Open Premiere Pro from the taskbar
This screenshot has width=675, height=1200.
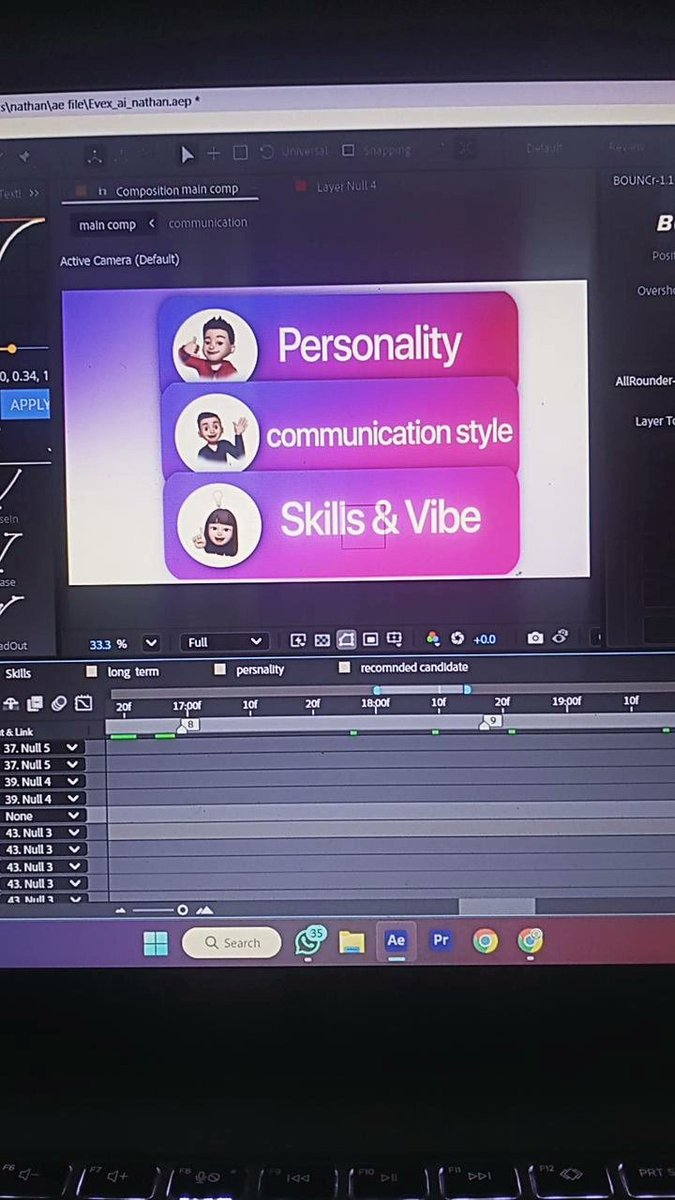pyautogui.click(x=440, y=940)
